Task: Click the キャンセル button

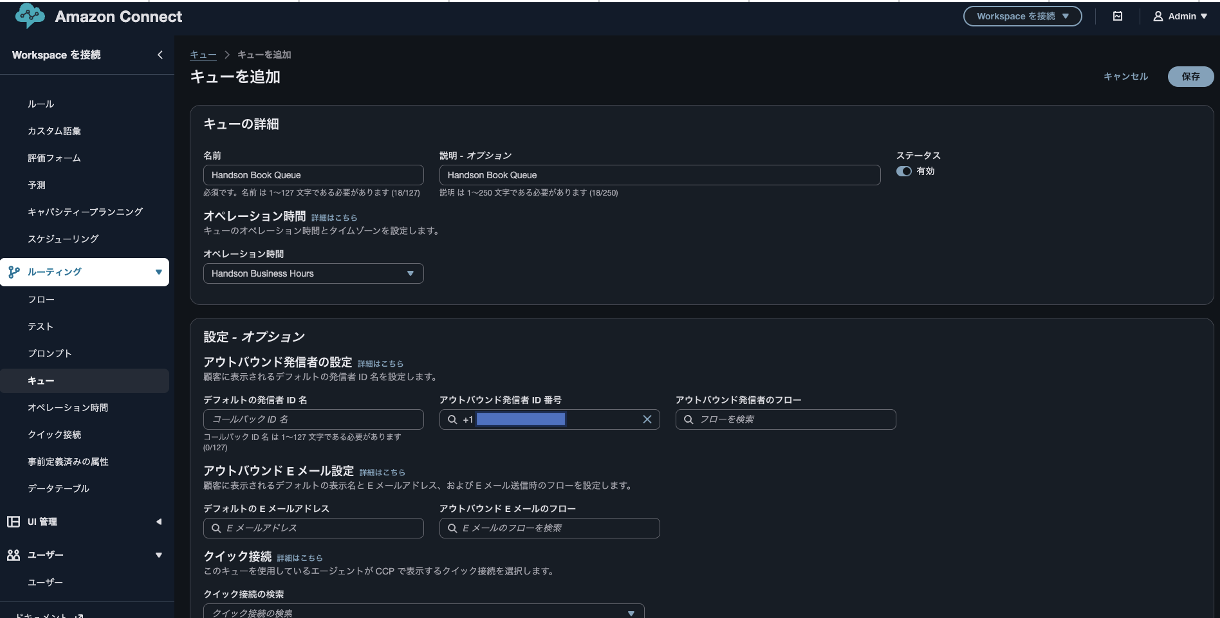Action: (1125, 77)
